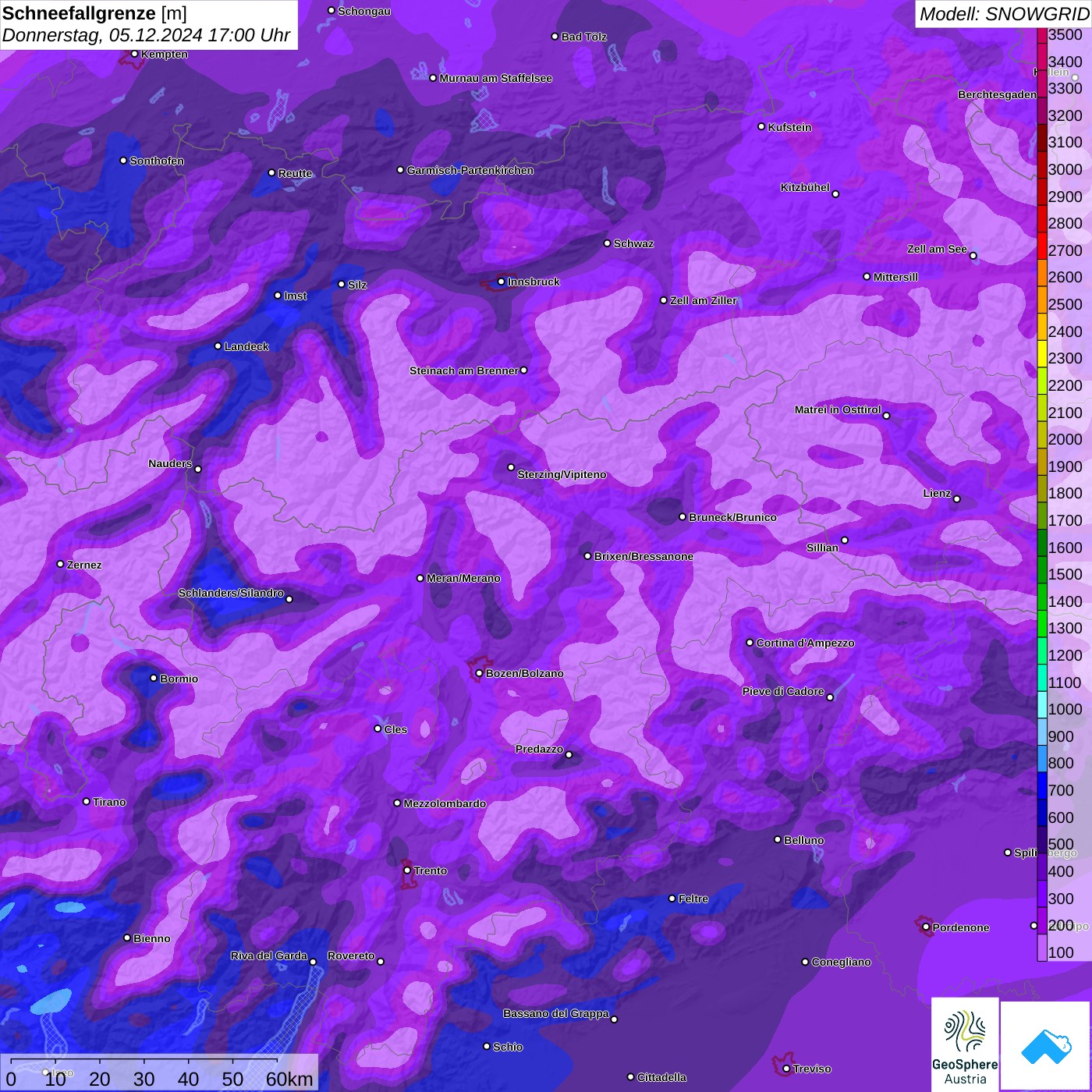
Task: Click the Zernez location dot
Action: (60, 564)
